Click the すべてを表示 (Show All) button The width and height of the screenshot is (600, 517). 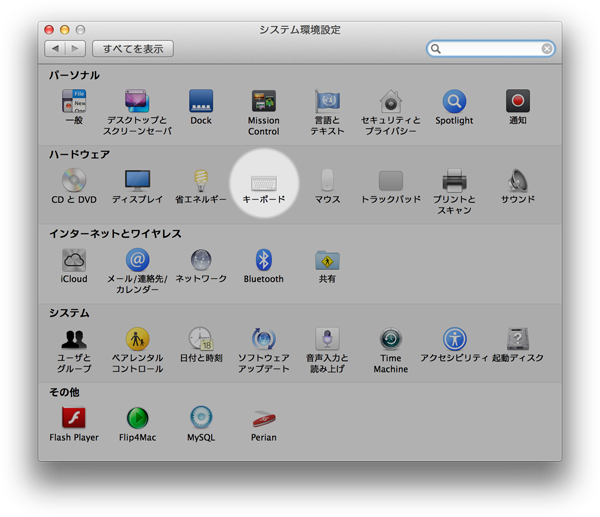click(x=133, y=48)
